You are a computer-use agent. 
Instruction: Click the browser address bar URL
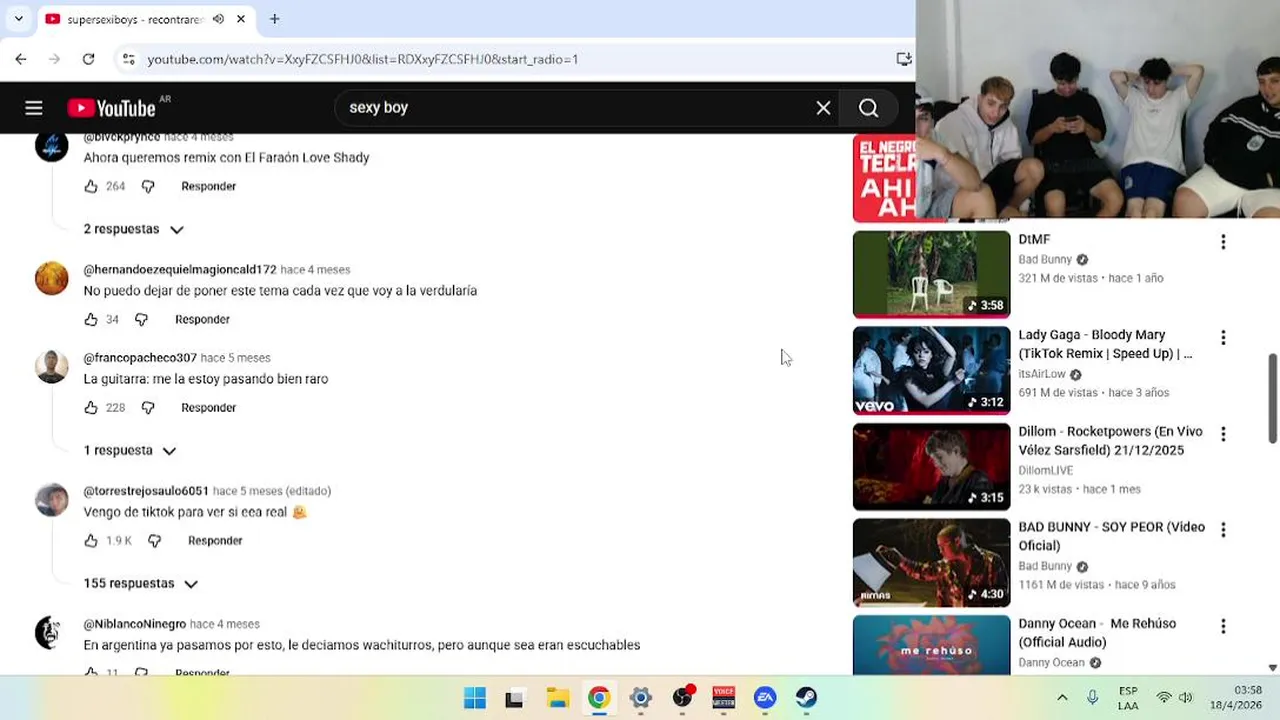pyautogui.click(x=363, y=59)
